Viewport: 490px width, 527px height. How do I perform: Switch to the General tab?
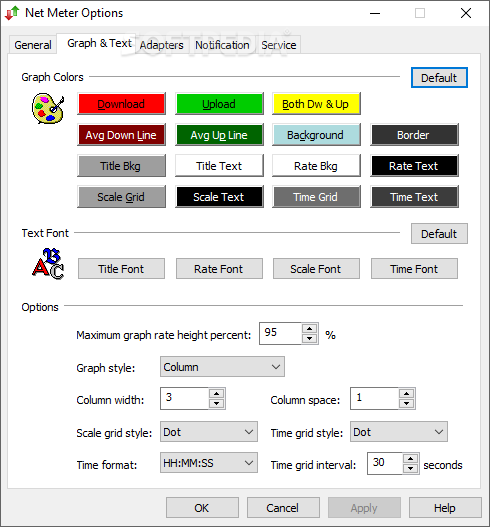coord(33,45)
